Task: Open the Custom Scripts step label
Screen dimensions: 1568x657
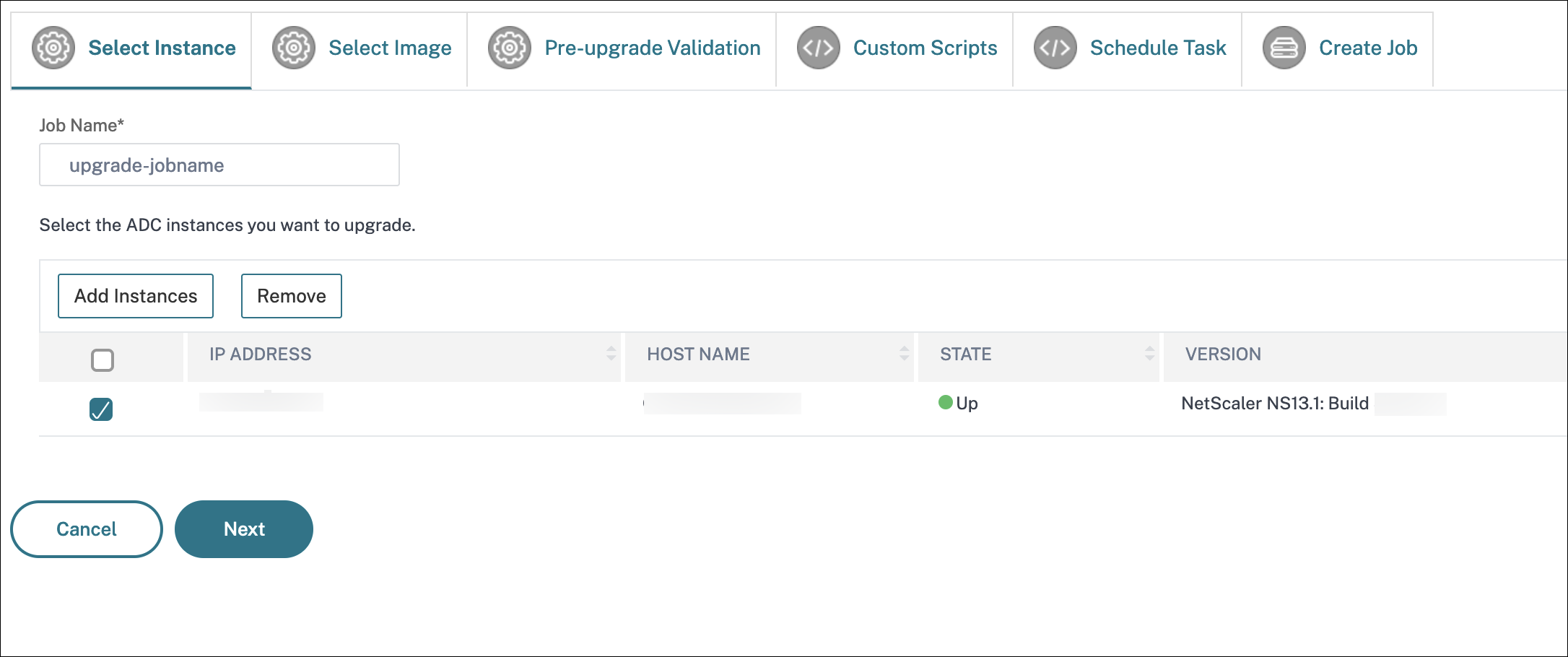Action: click(x=925, y=48)
